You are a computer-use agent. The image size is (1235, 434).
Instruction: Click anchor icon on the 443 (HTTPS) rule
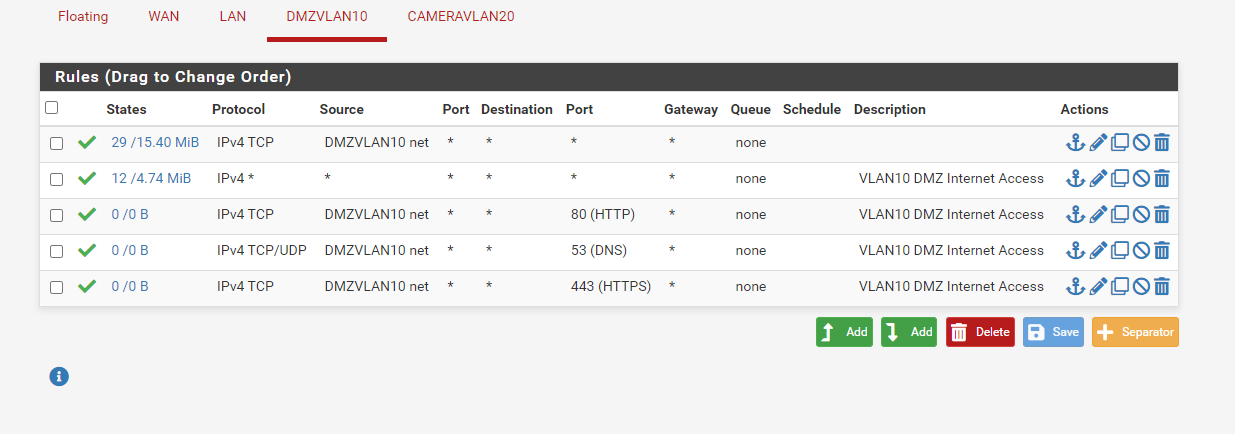coord(1075,287)
